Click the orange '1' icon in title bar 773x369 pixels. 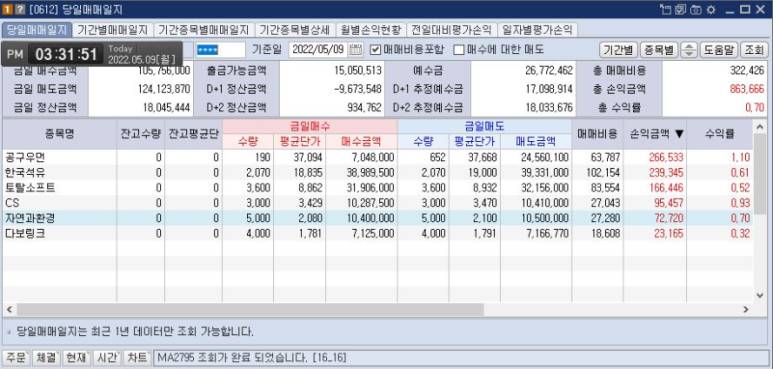[x=7, y=9]
